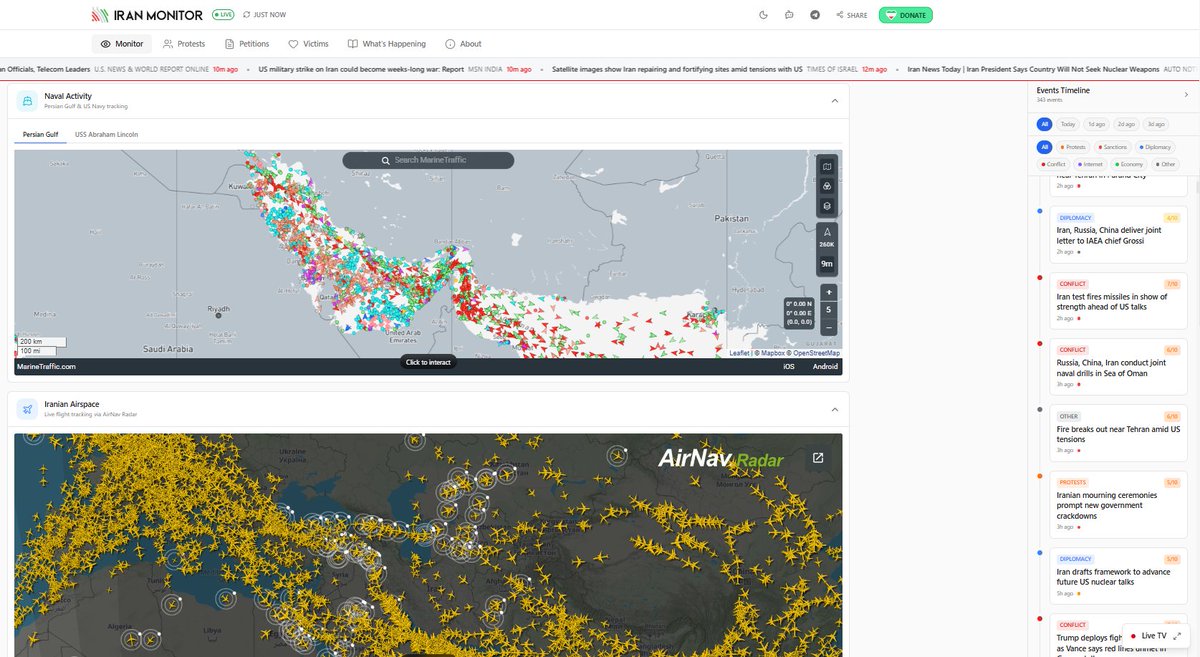Filter events by Today
Viewport: 1200px width, 657px height.
(x=1068, y=124)
